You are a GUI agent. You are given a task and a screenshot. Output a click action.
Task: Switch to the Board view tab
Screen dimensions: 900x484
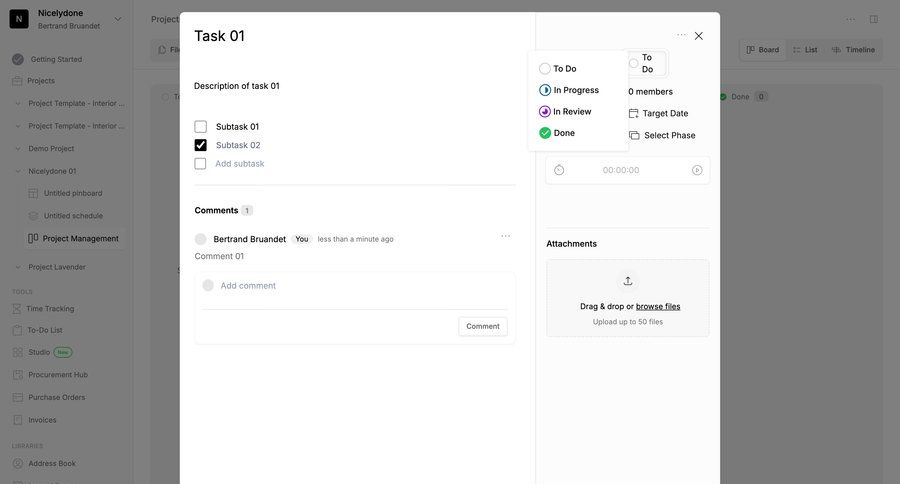click(763, 50)
